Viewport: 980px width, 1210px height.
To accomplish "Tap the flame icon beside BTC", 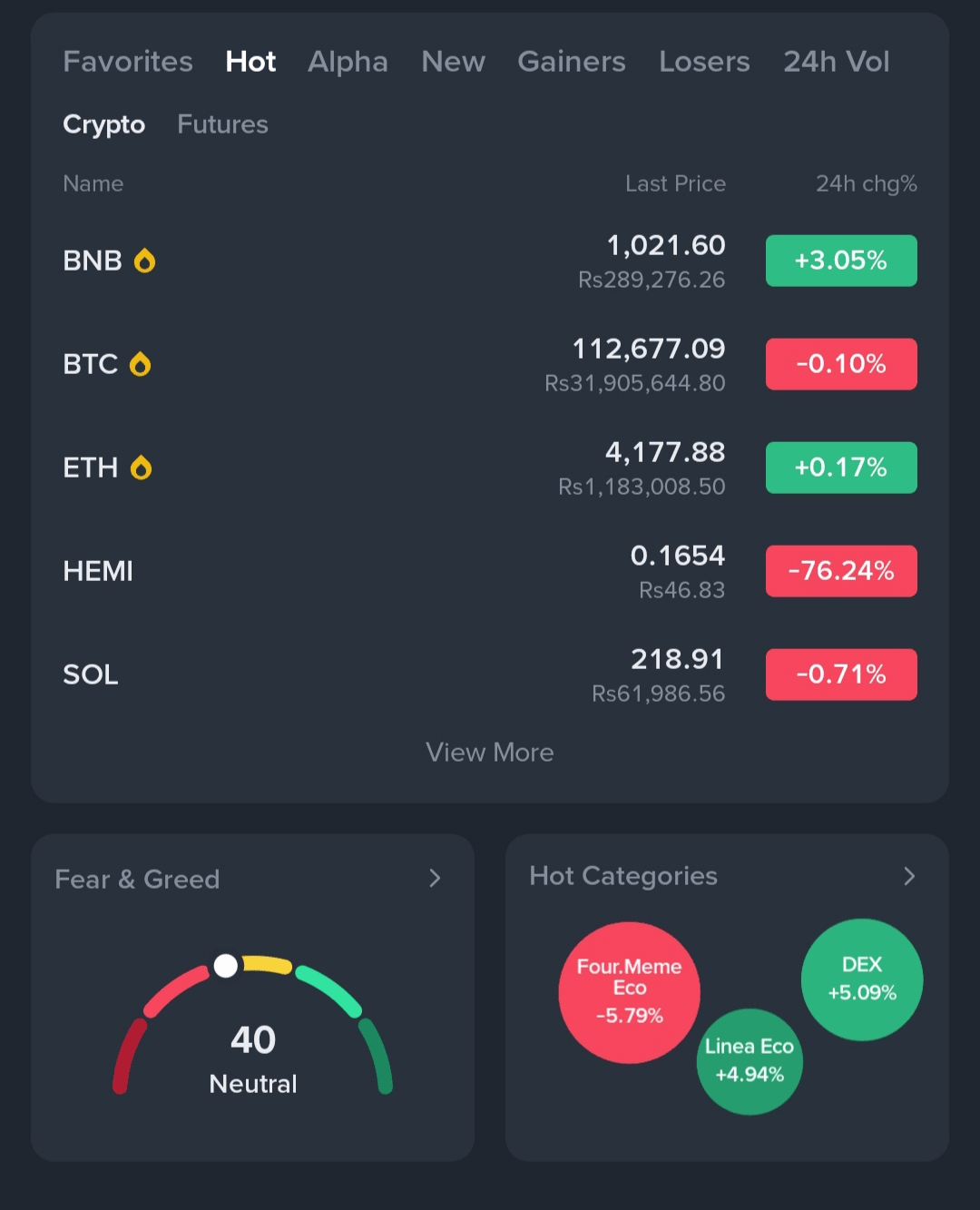I will pos(140,365).
